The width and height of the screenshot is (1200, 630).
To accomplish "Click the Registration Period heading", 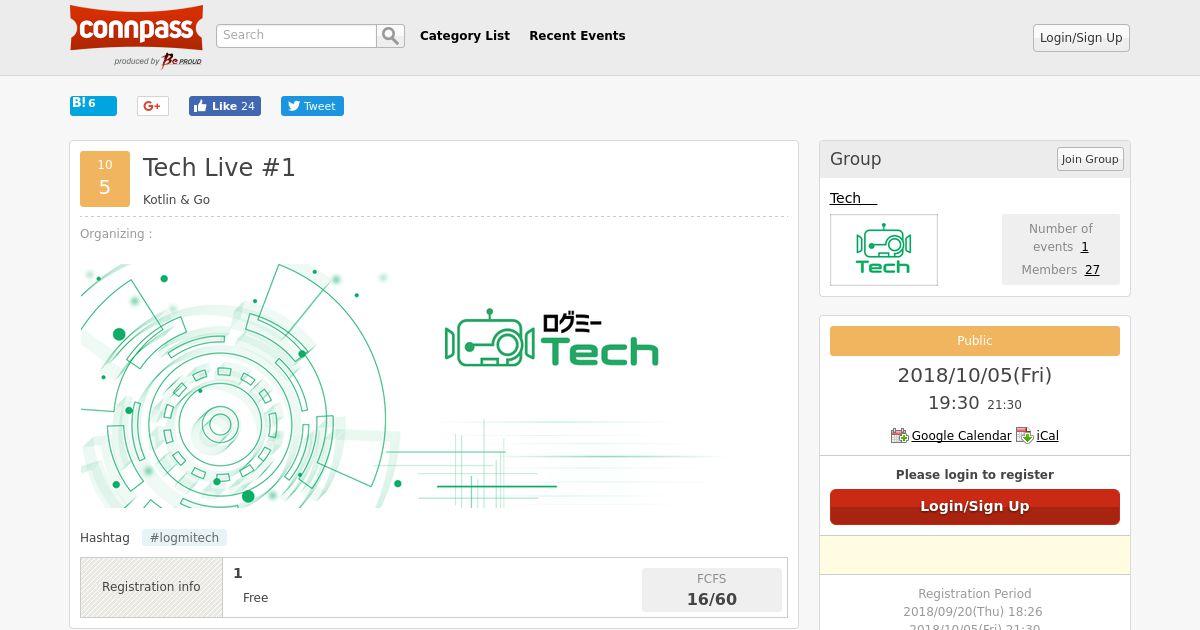I will click(975, 594).
